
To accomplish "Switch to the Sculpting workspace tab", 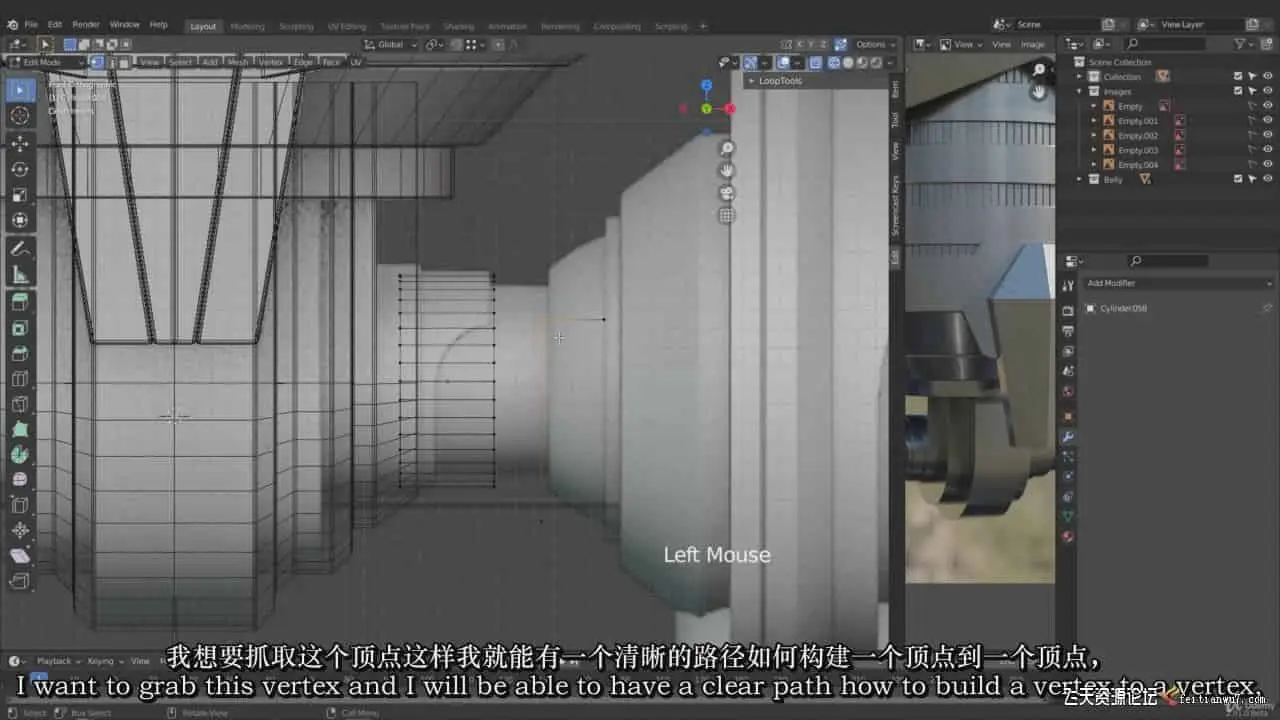I will coord(296,26).
